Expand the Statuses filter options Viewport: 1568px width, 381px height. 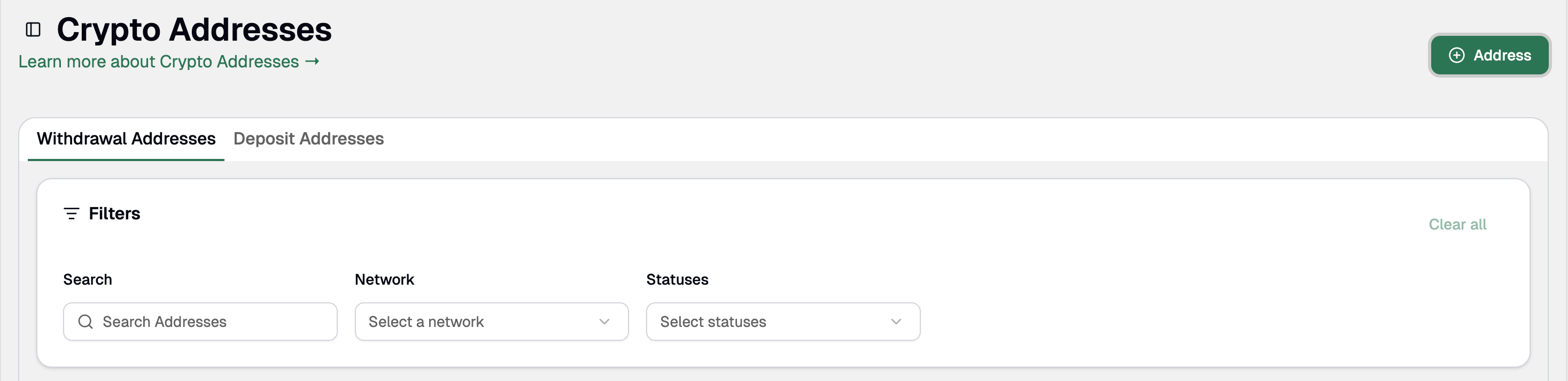click(783, 321)
